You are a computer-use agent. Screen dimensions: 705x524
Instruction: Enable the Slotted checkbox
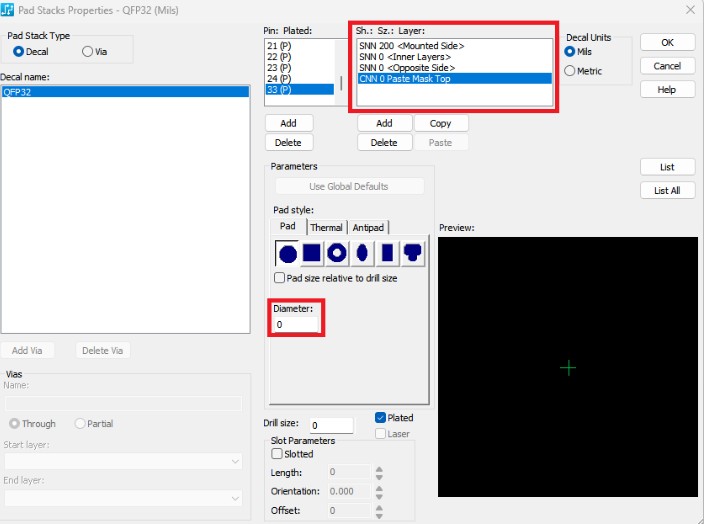pos(278,454)
